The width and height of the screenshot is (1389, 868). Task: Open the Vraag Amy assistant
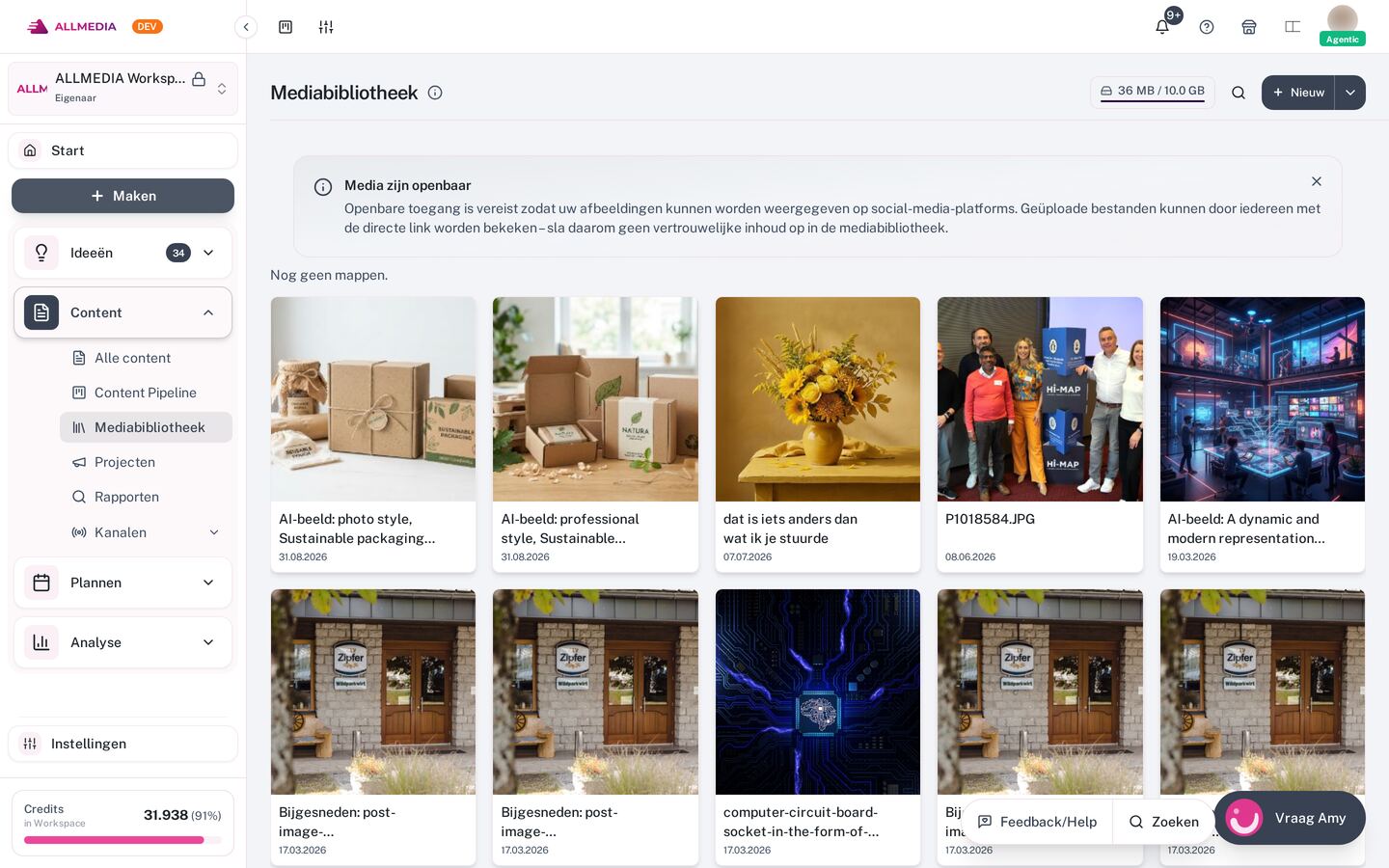tap(1290, 818)
